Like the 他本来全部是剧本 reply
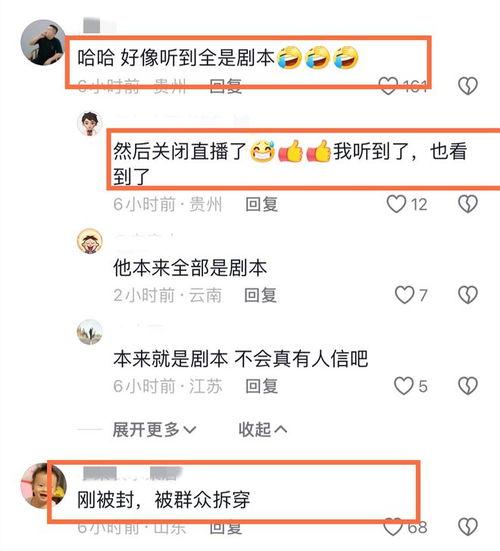Image resolution: width=500 pixels, height=551 pixels. (404, 295)
